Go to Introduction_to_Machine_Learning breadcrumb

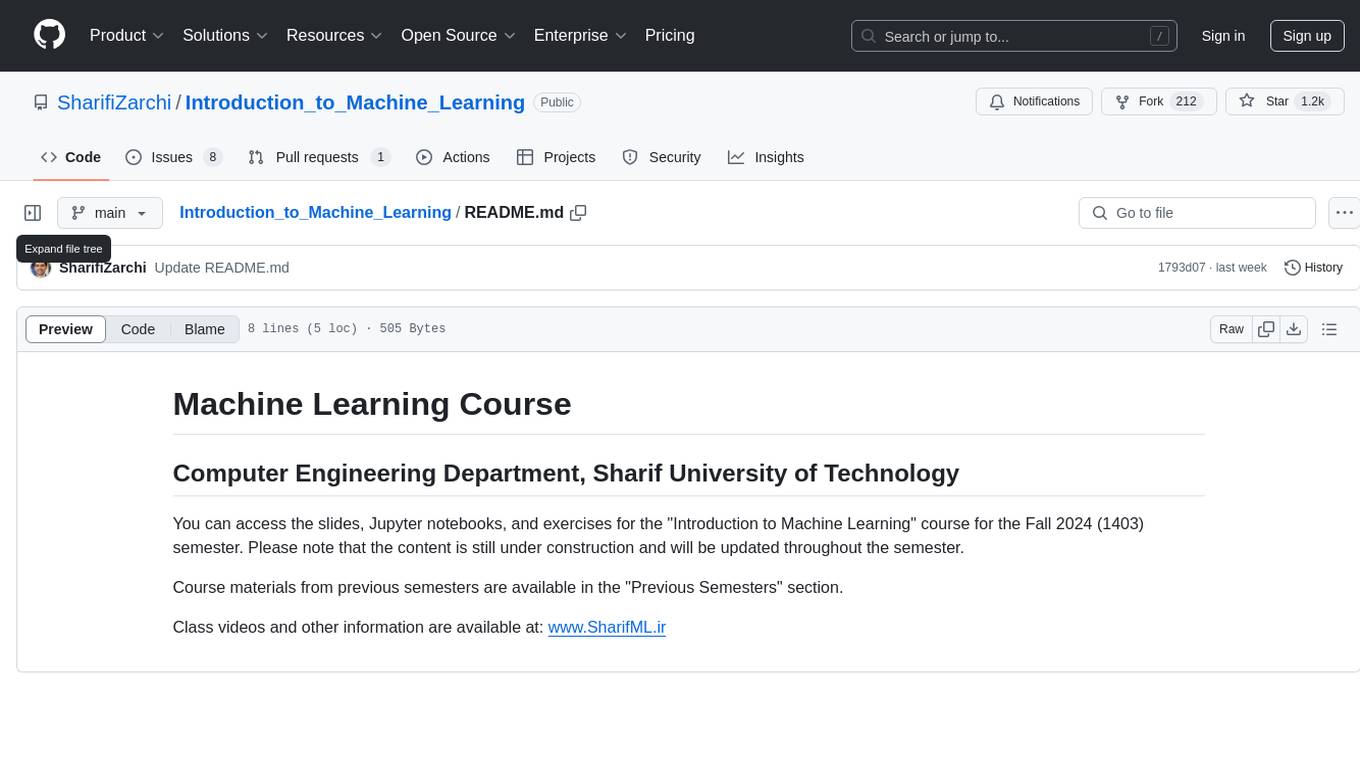tap(315, 212)
